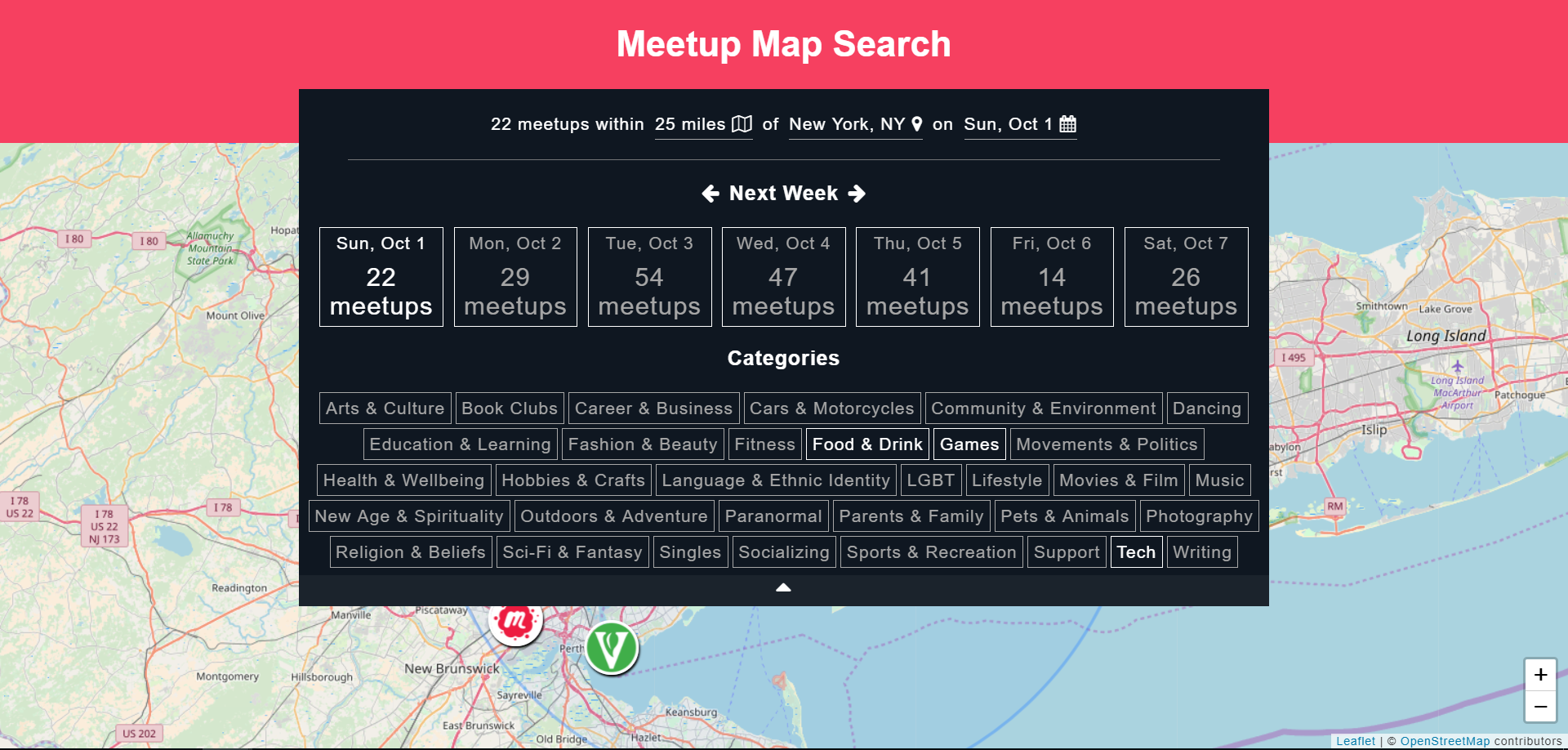The height and width of the screenshot is (750, 1568).
Task: Toggle the Movies & Film category
Action: click(x=1119, y=480)
